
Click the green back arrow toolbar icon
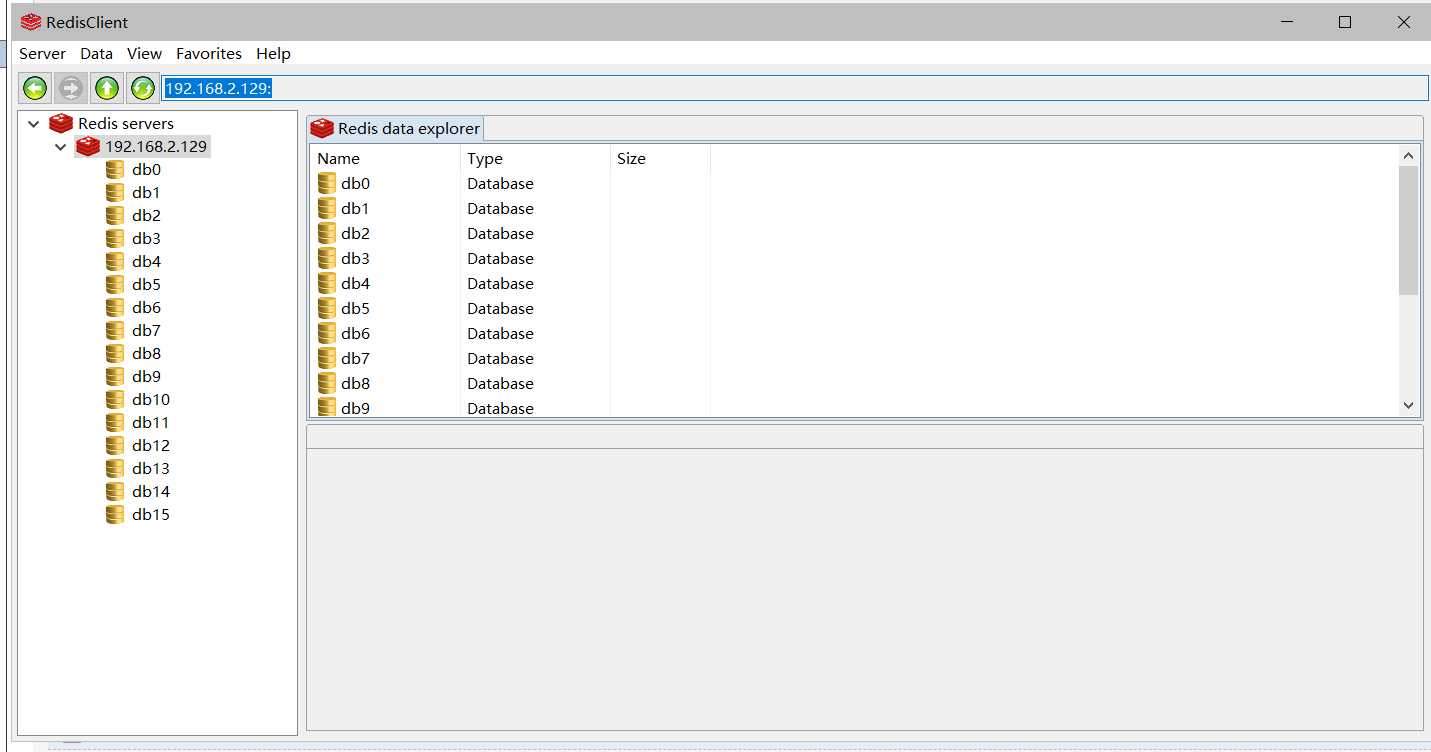pyautogui.click(x=35, y=88)
